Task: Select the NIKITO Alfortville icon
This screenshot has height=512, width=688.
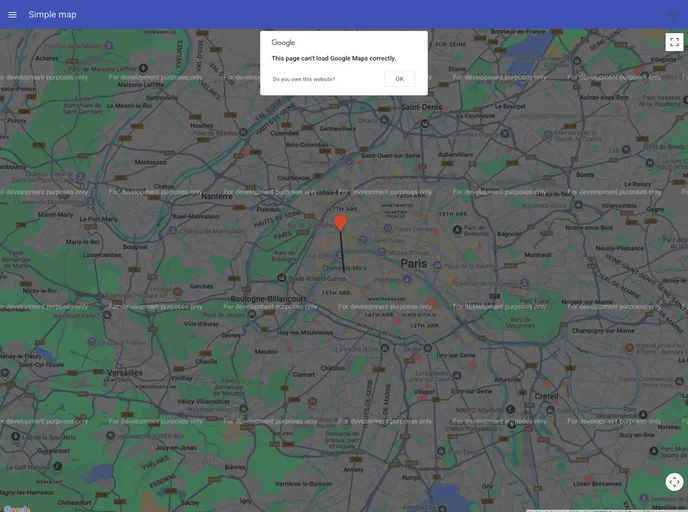Action: [510, 409]
